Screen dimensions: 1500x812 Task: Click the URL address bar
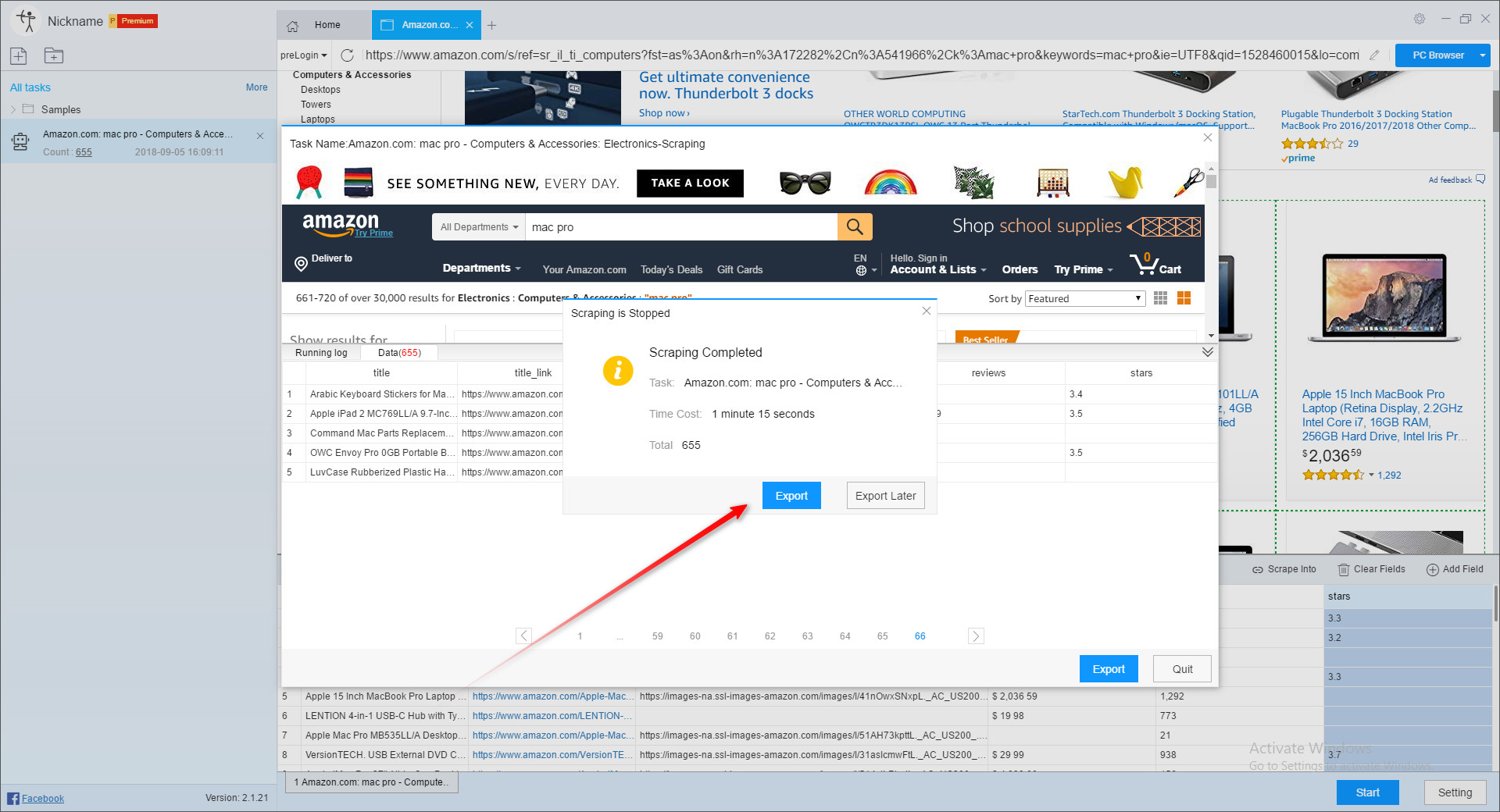tap(862, 55)
